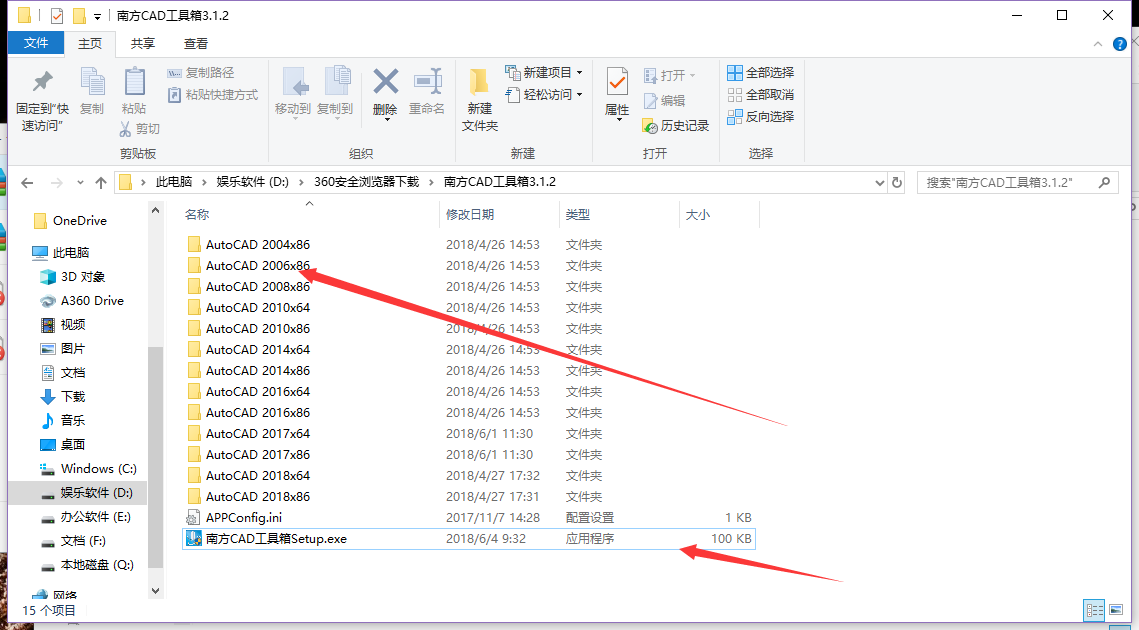Select the Cut scissors icon
Viewport: 1139px width, 630px height.
[125, 129]
